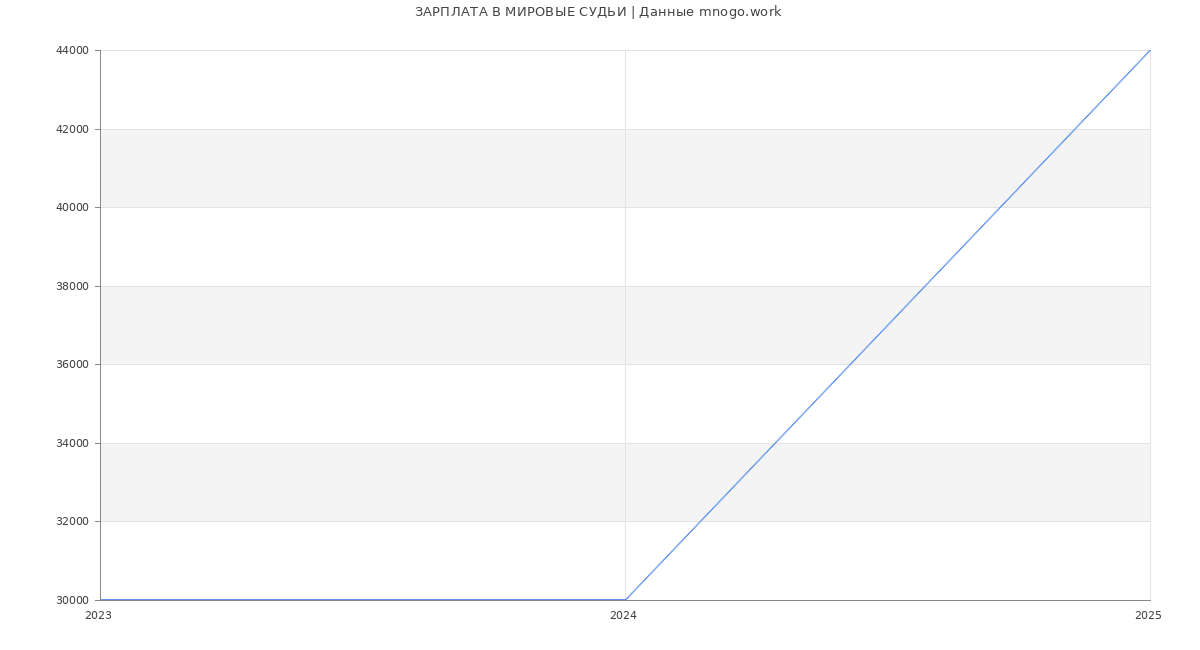Click the line's 2023 starting point
This screenshot has width=1200, height=650.
[x=100, y=600]
